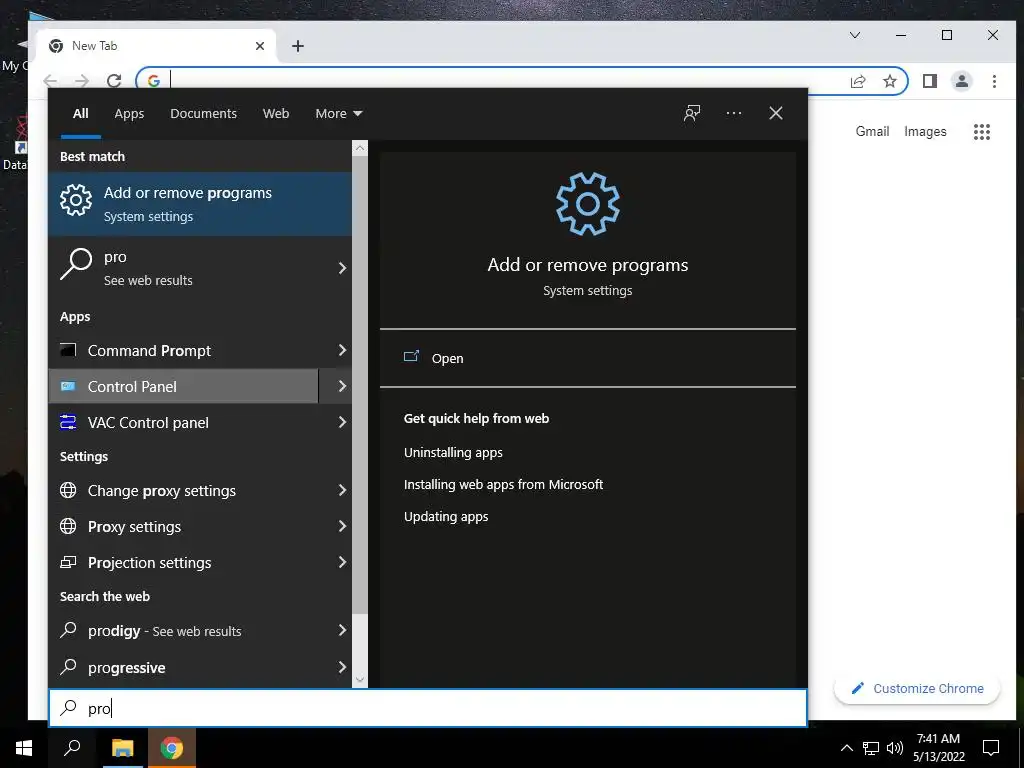This screenshot has height=768, width=1024.
Task: Click the taskbar search magnifier icon
Action: (72, 748)
